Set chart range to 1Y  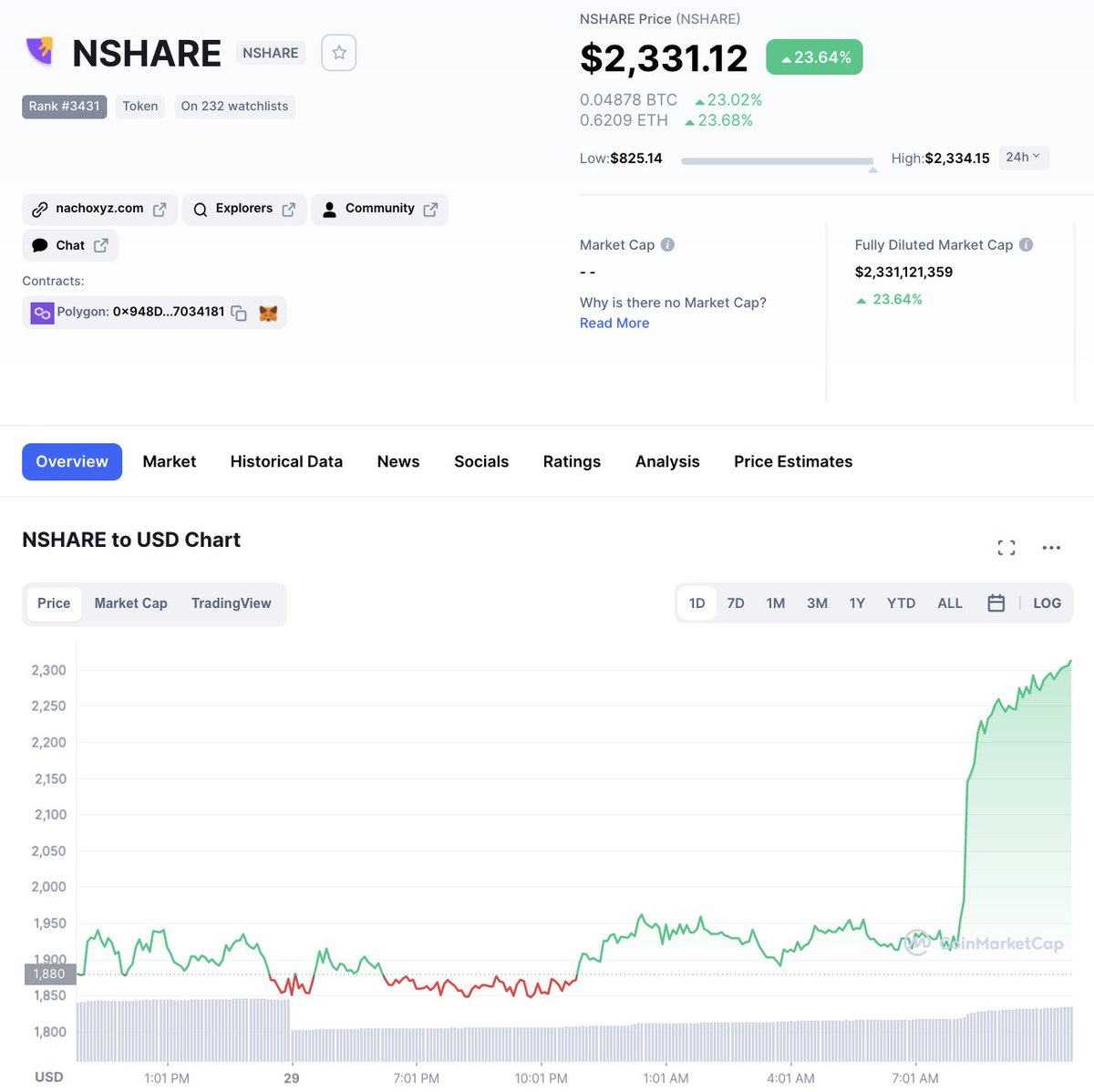(857, 603)
